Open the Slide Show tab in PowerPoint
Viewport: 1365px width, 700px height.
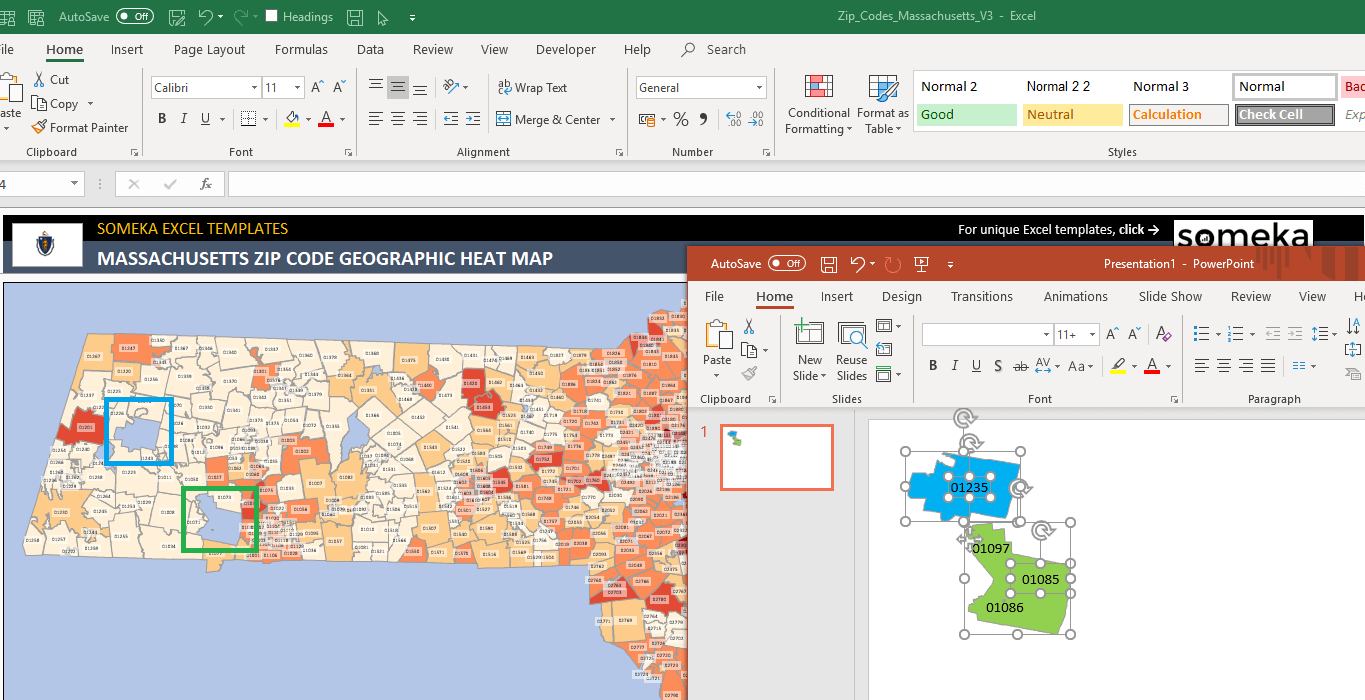pyautogui.click(x=1170, y=296)
